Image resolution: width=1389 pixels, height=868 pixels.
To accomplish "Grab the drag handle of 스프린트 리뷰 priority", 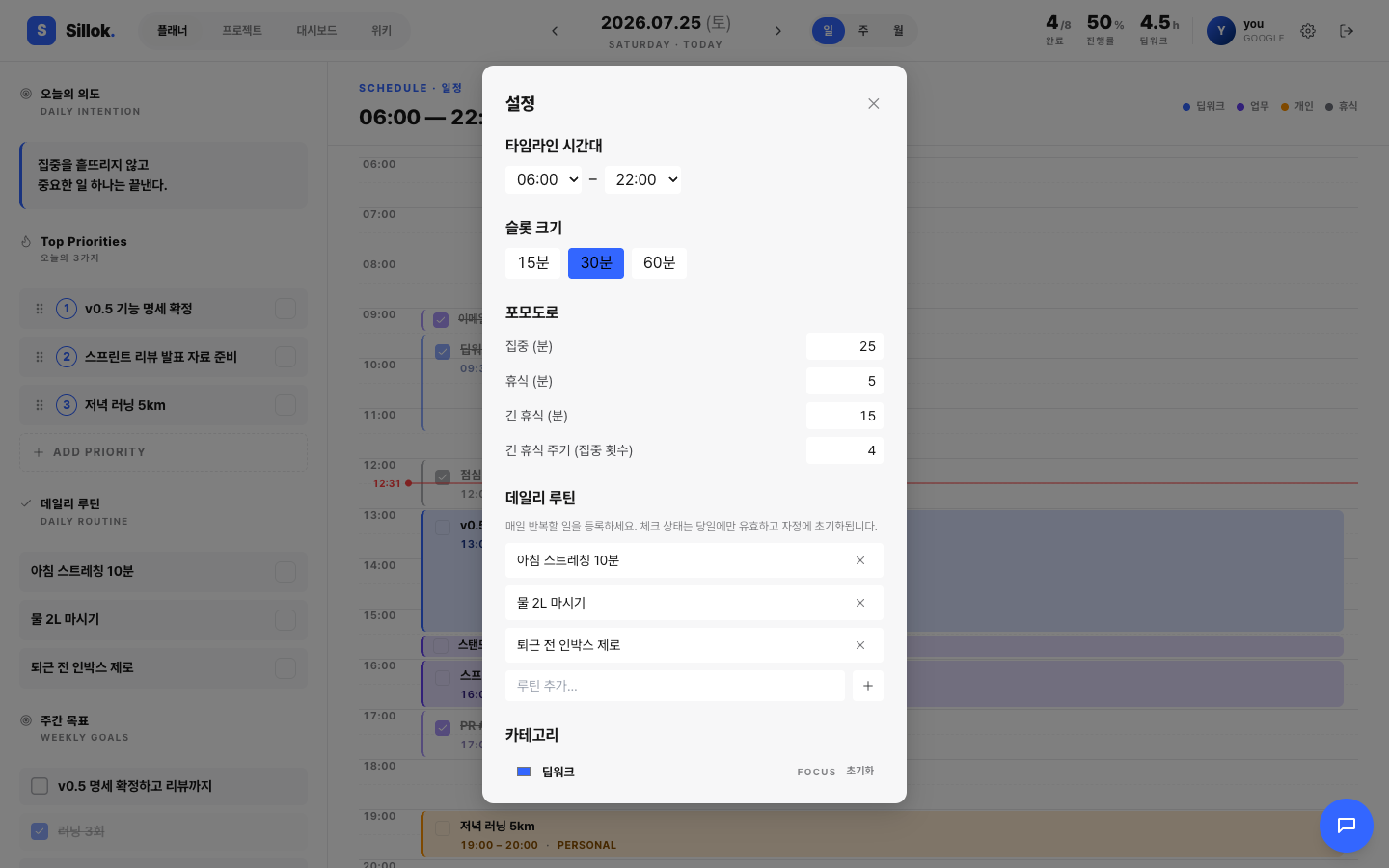I will 40,357.
